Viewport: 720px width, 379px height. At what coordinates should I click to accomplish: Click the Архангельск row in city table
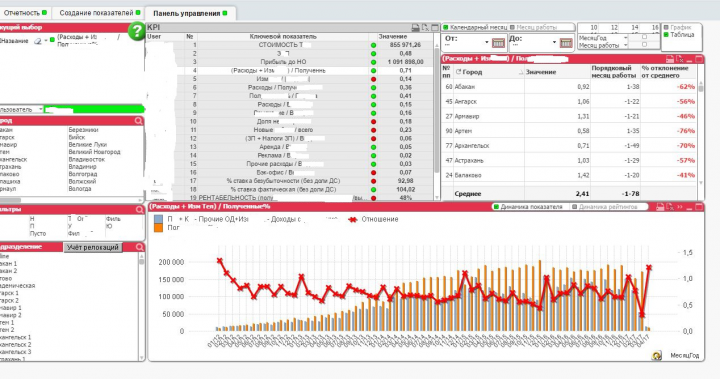[x=569, y=146]
